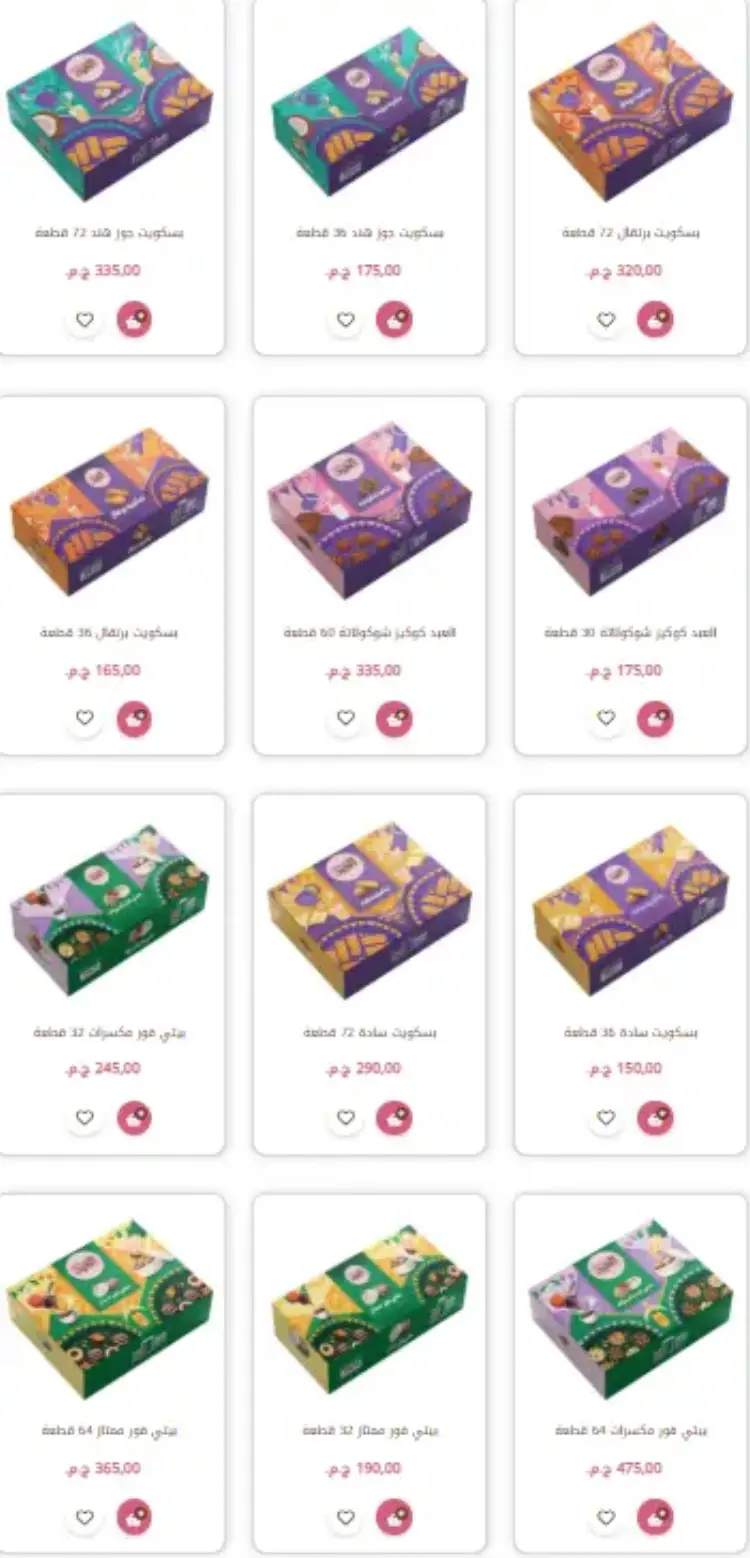This screenshot has height=1558, width=750.
Task: Open product title بيتي فور ممتاز 64 قطعة
Action: pos(110,1431)
